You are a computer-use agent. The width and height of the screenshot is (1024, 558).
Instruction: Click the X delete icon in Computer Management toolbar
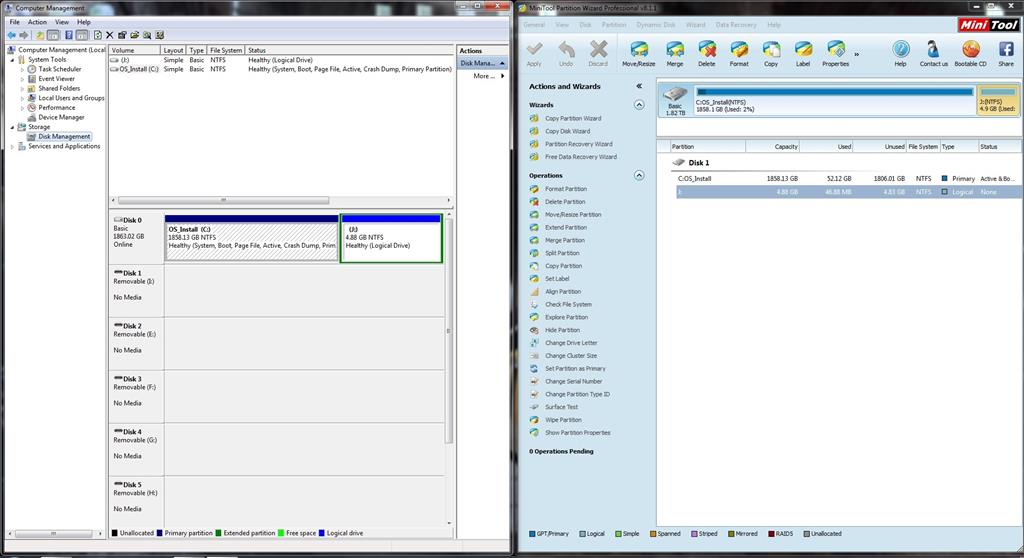click(x=110, y=35)
